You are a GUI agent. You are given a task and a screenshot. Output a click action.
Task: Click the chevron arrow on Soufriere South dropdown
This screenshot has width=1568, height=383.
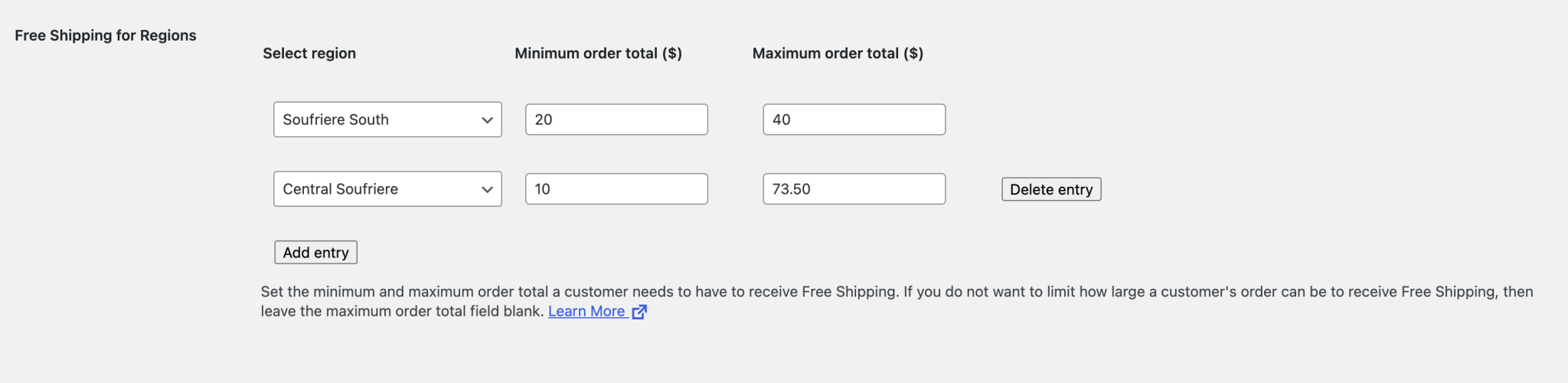(x=487, y=120)
